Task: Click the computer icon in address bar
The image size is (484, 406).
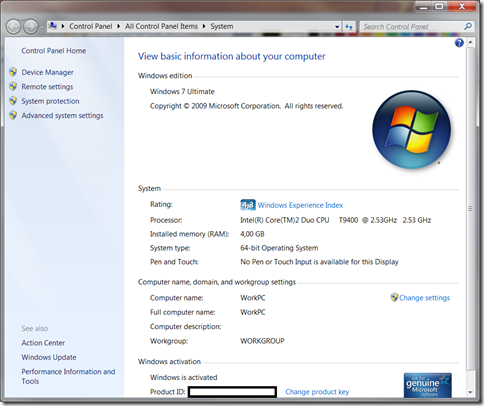Action: coord(53,26)
